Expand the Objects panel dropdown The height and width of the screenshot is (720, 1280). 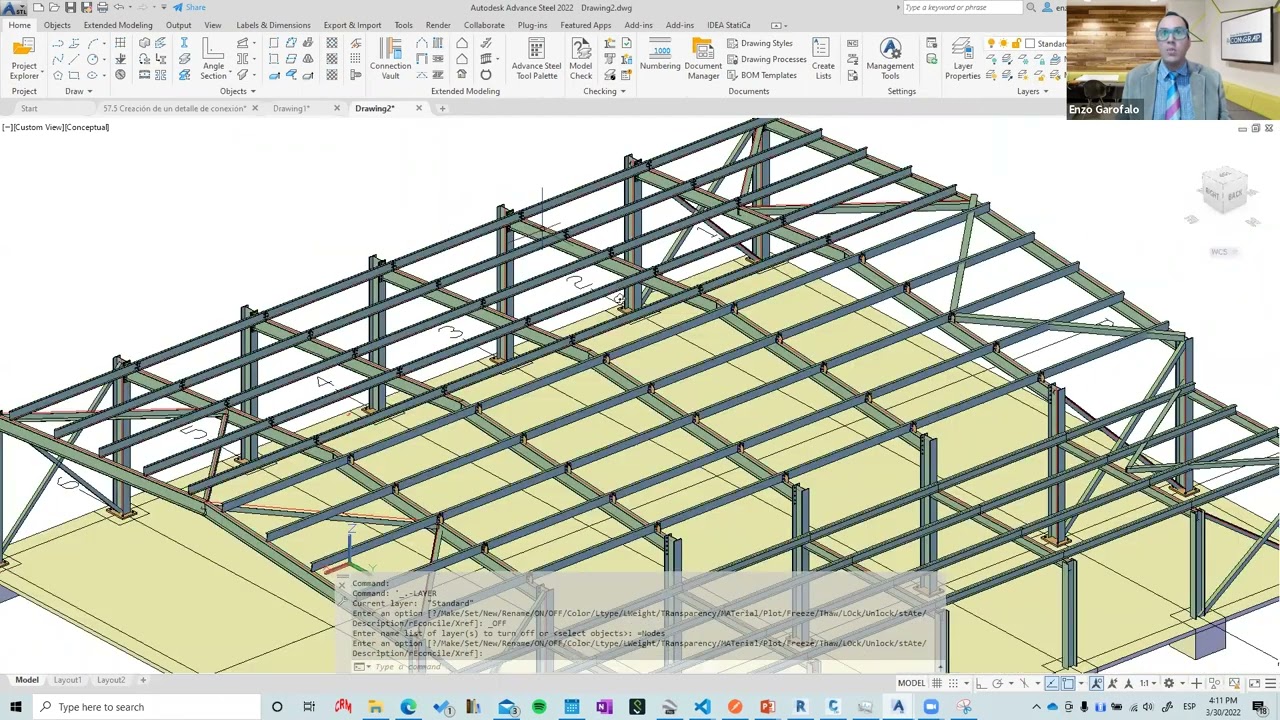coord(237,91)
